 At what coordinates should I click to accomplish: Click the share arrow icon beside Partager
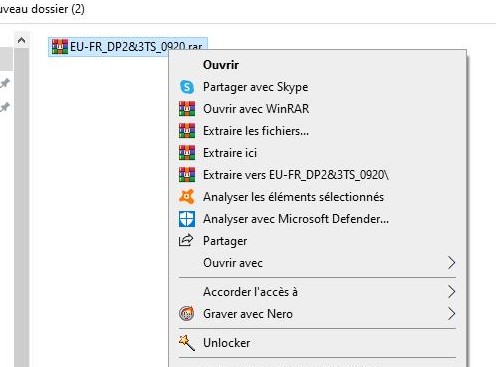click(x=186, y=240)
